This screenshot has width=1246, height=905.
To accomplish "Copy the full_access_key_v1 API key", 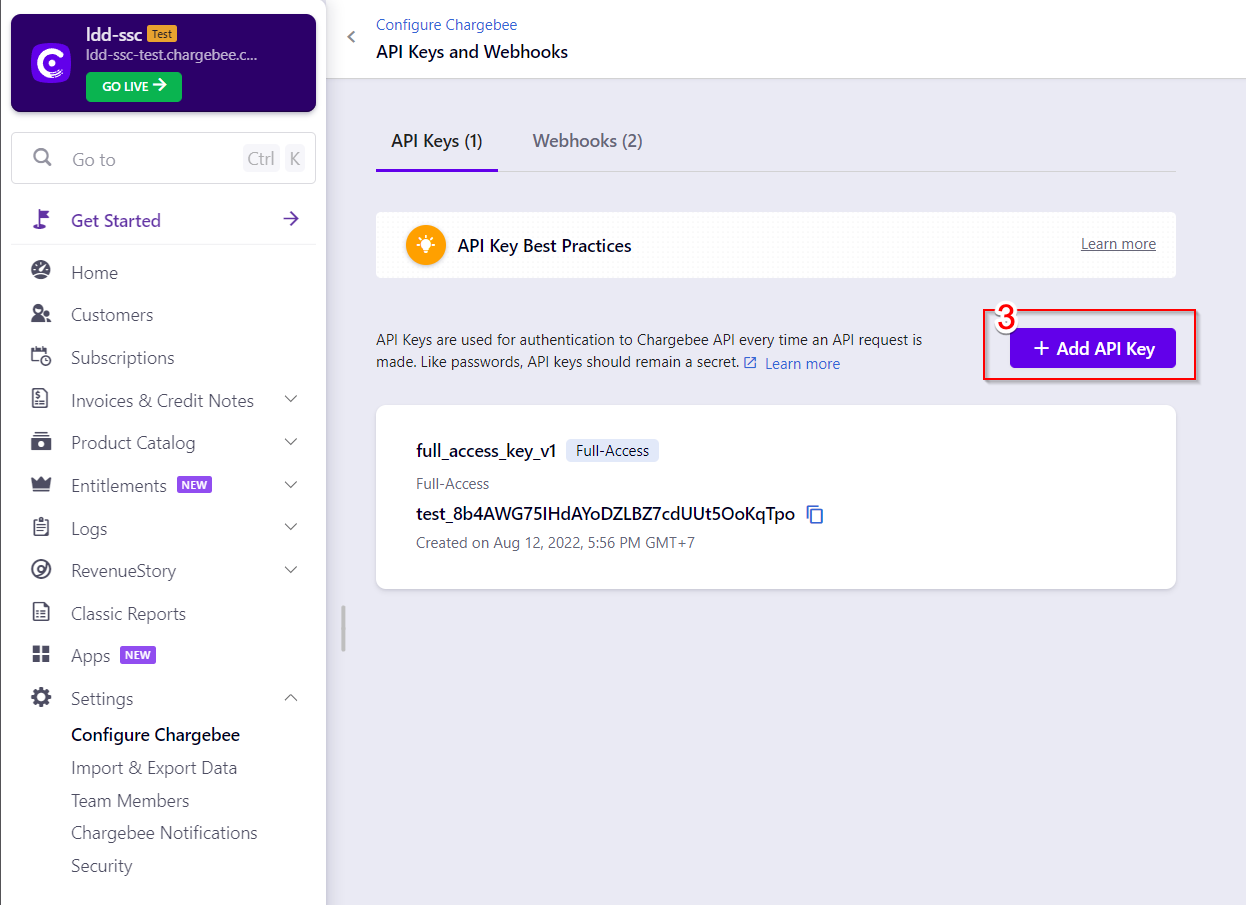I will click(x=815, y=515).
